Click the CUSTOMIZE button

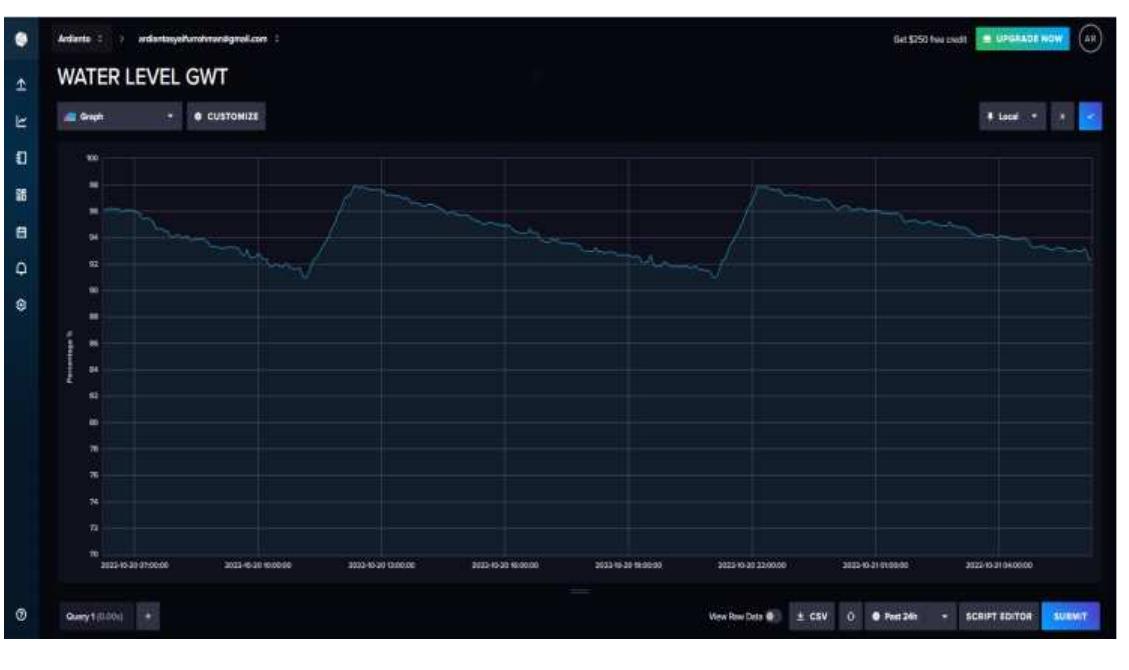(x=226, y=116)
